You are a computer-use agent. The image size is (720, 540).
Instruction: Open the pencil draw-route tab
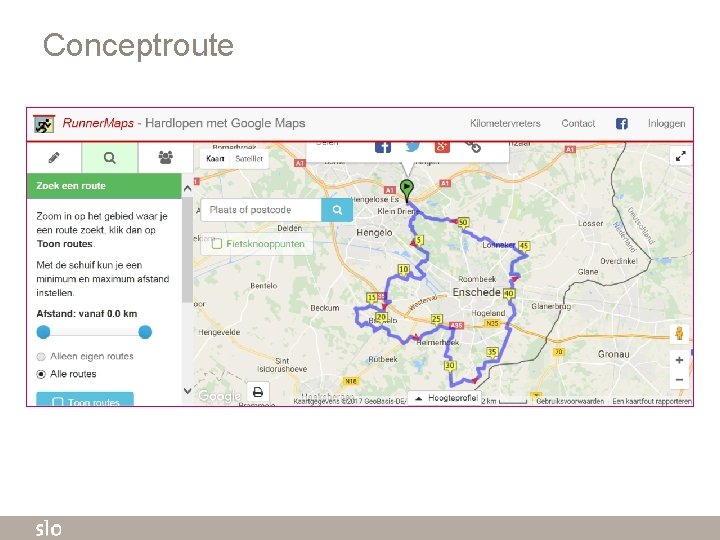pyautogui.click(x=54, y=158)
